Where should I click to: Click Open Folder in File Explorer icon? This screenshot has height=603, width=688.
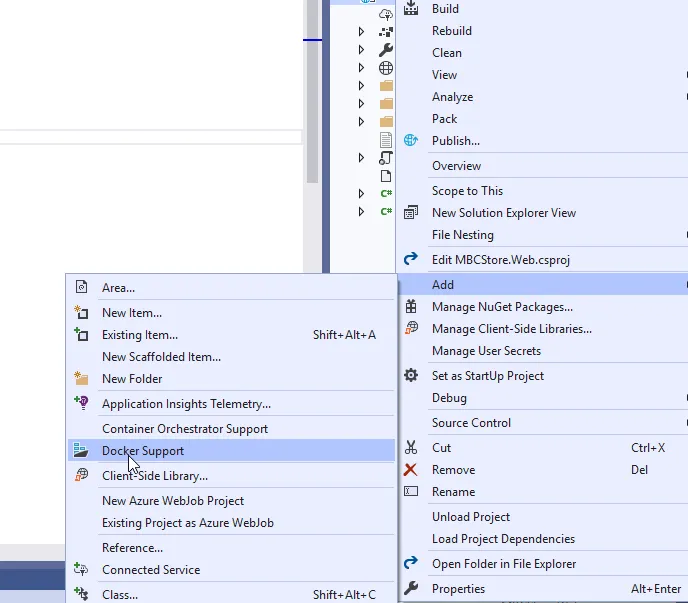(411, 563)
